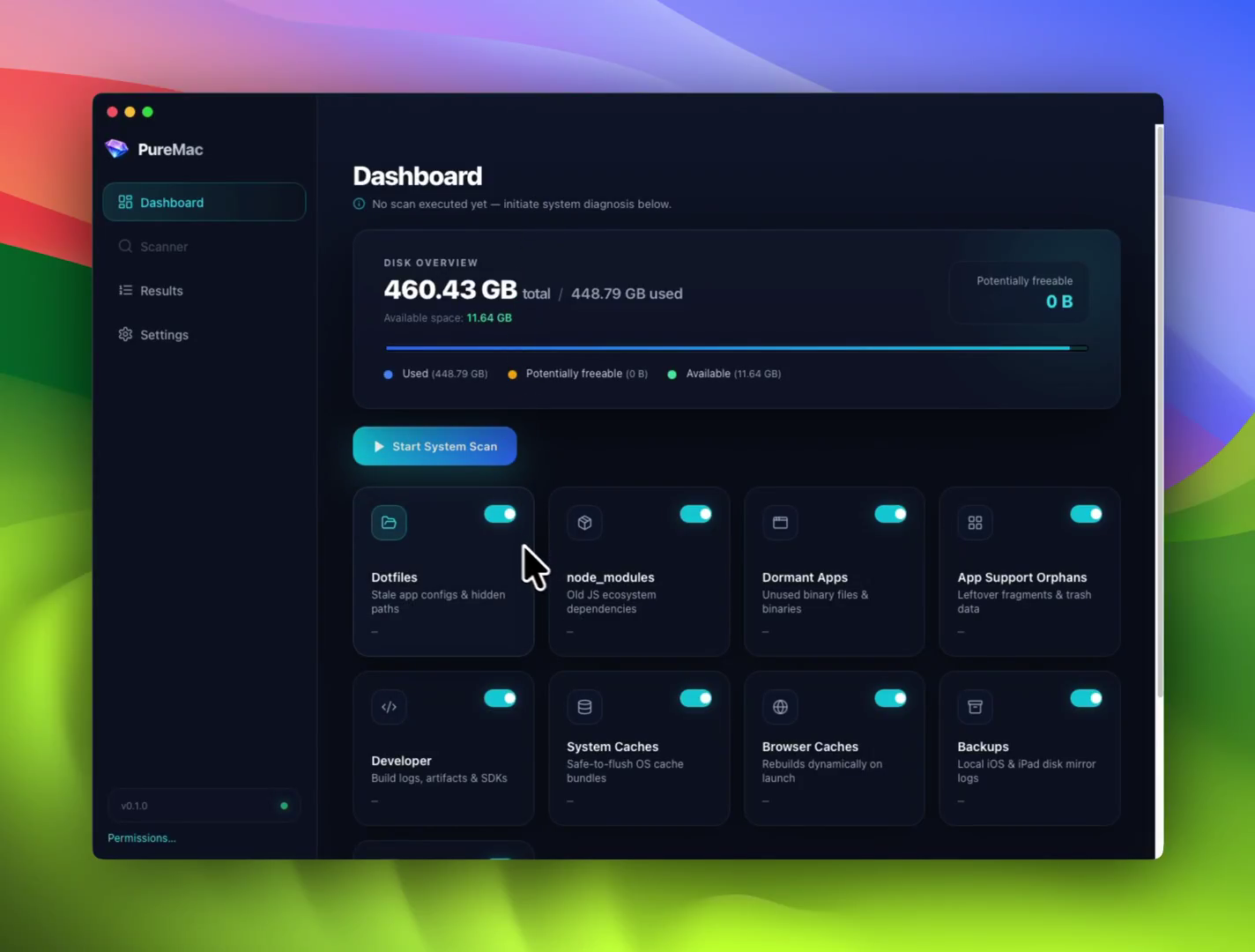The height and width of the screenshot is (952, 1255).
Task: Open the Settings sidebar item
Action: [x=204, y=334]
